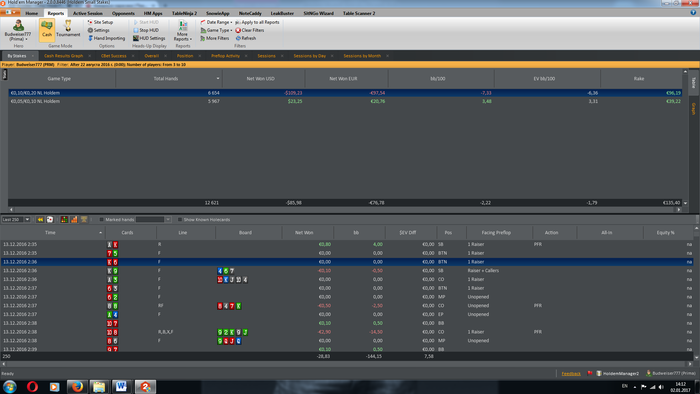Open the Total Hands column filter arrow
700x394 pixels.
point(218,79)
